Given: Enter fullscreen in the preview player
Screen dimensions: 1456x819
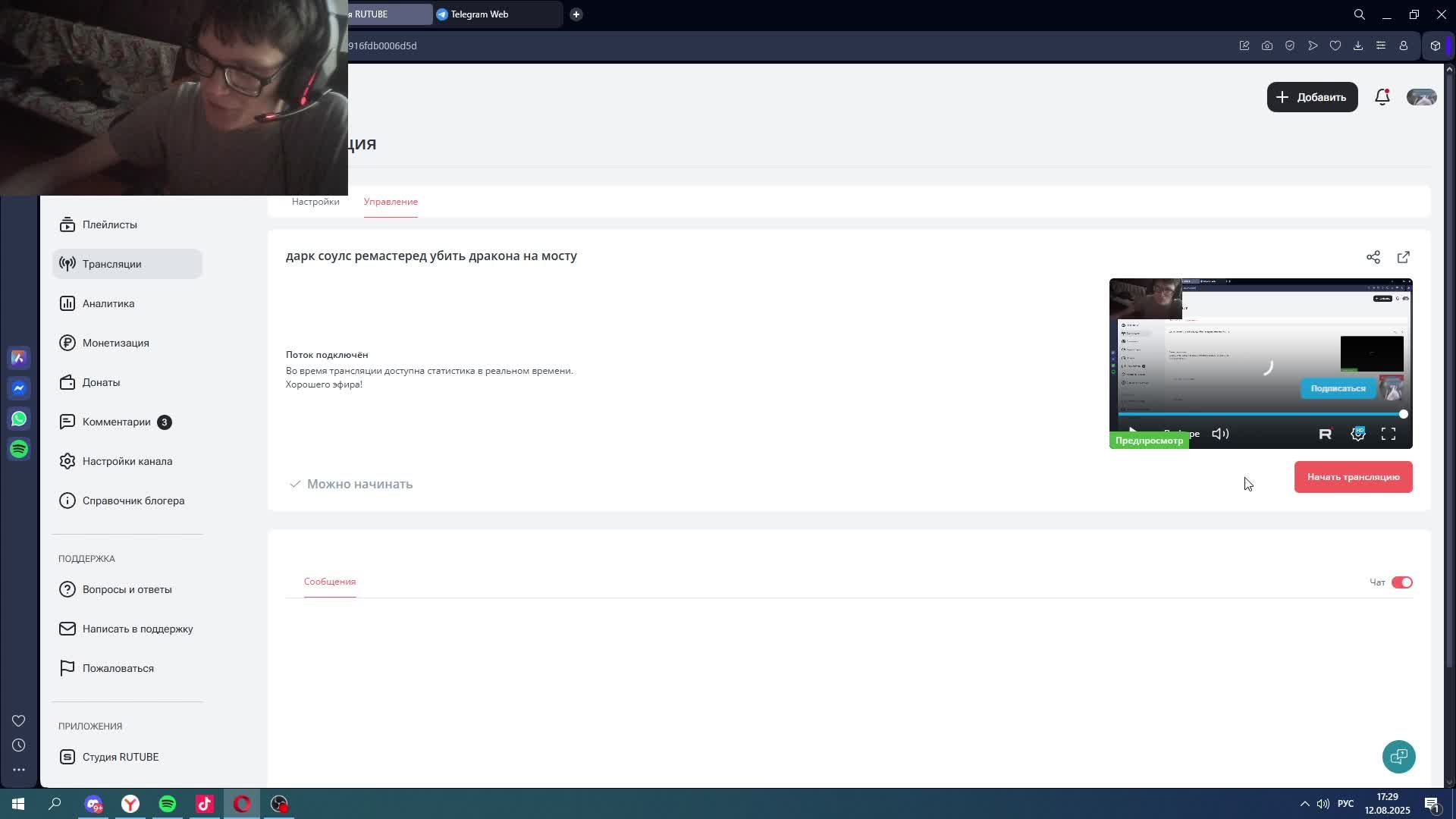Looking at the screenshot, I should (x=1388, y=434).
